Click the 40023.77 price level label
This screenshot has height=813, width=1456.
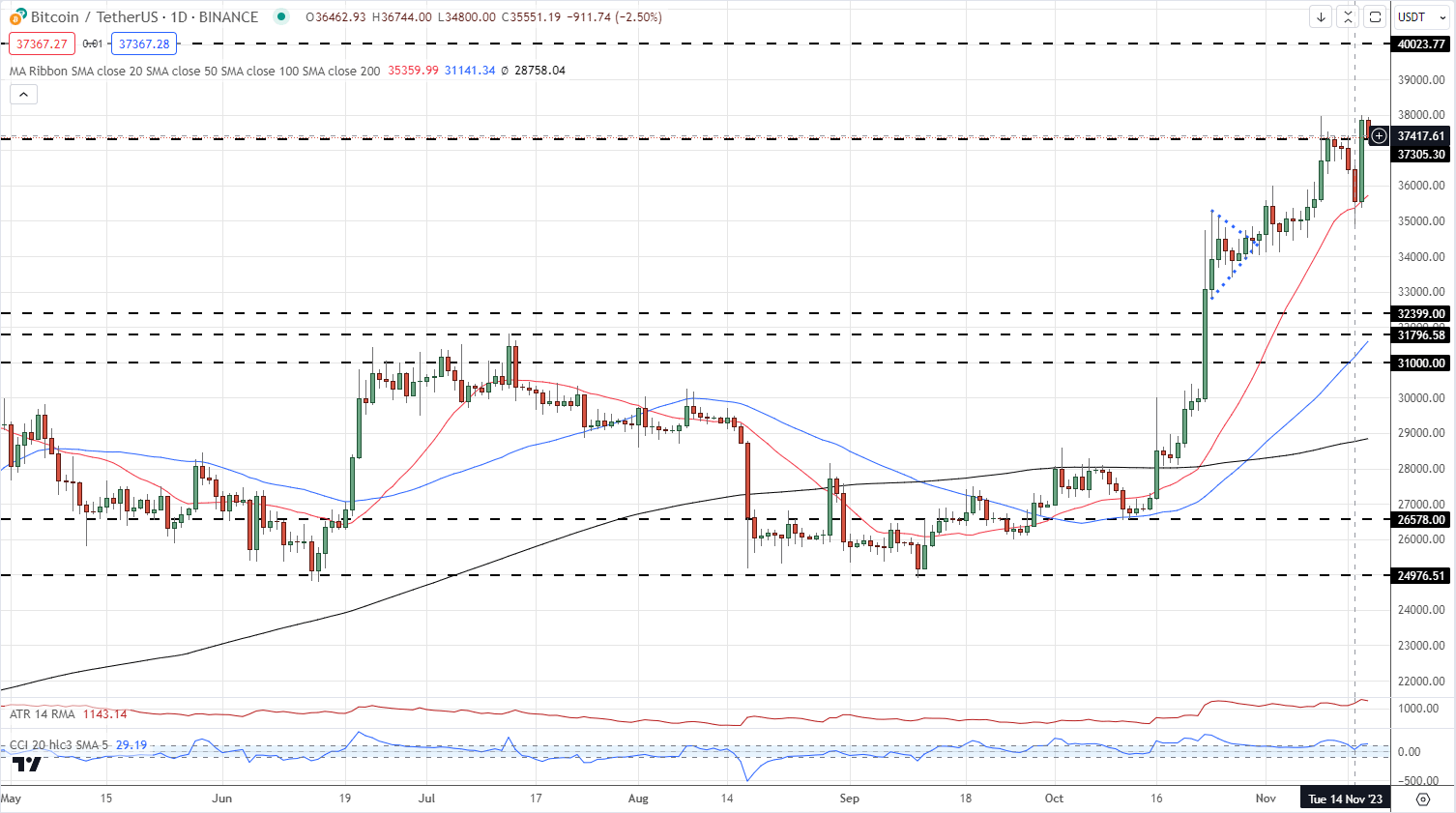tap(1421, 44)
